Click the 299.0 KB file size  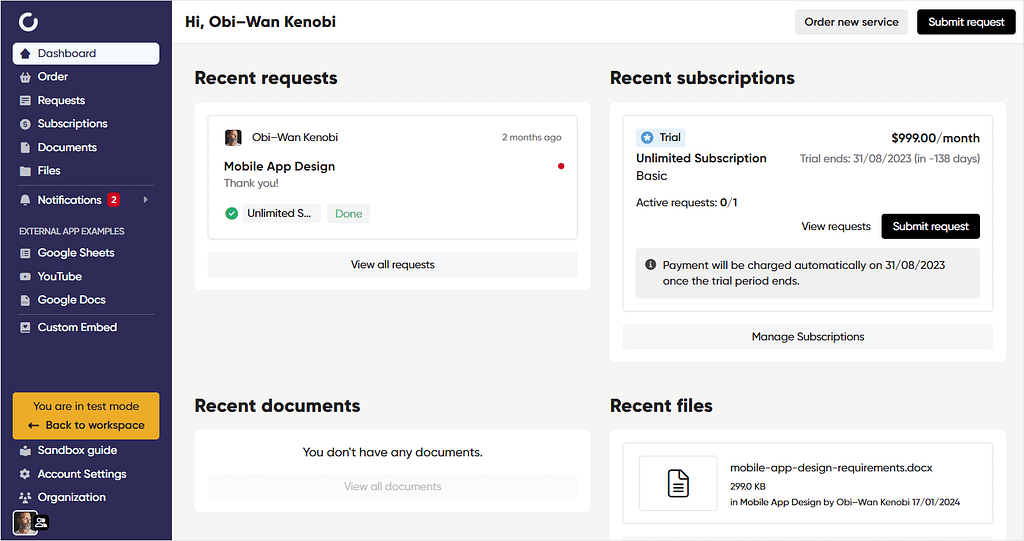[748, 487]
